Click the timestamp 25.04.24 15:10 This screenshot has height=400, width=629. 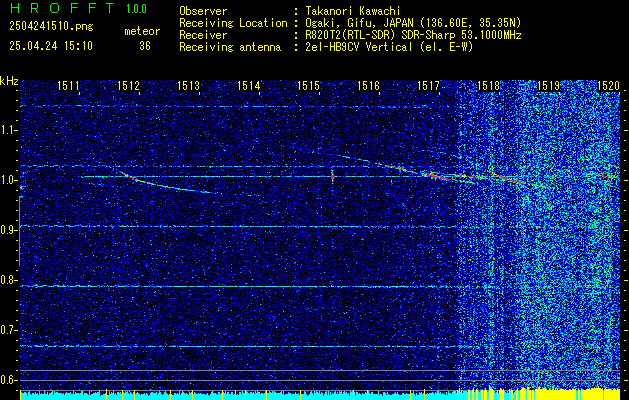51,46
